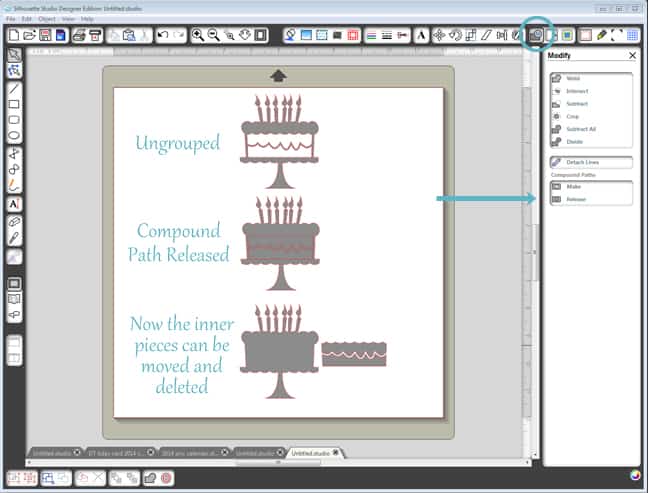Viewport: 648px width, 493px height.
Task: Click Crop in the Modify panel
Action: tap(591, 117)
